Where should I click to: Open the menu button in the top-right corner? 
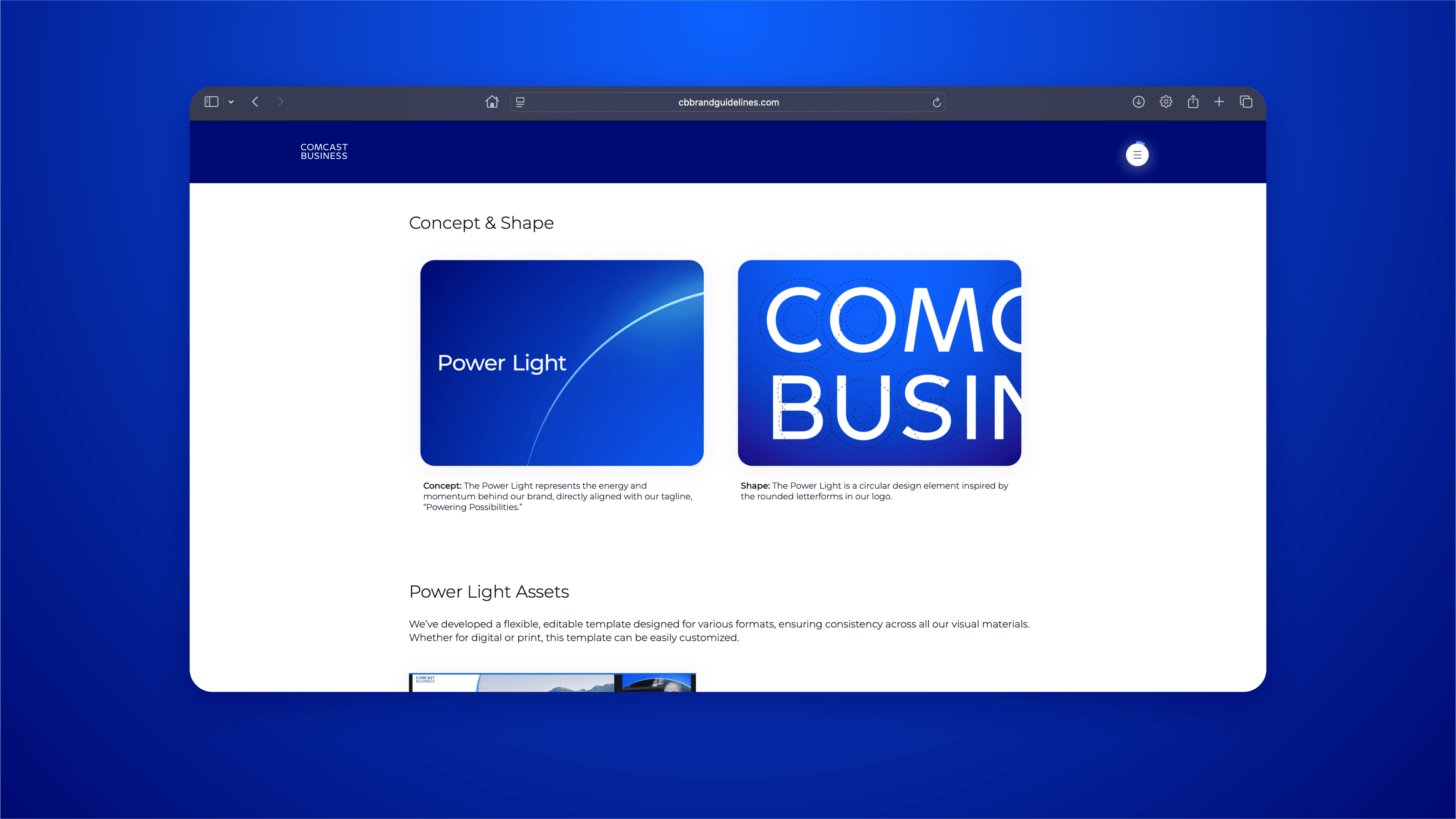(x=1137, y=154)
